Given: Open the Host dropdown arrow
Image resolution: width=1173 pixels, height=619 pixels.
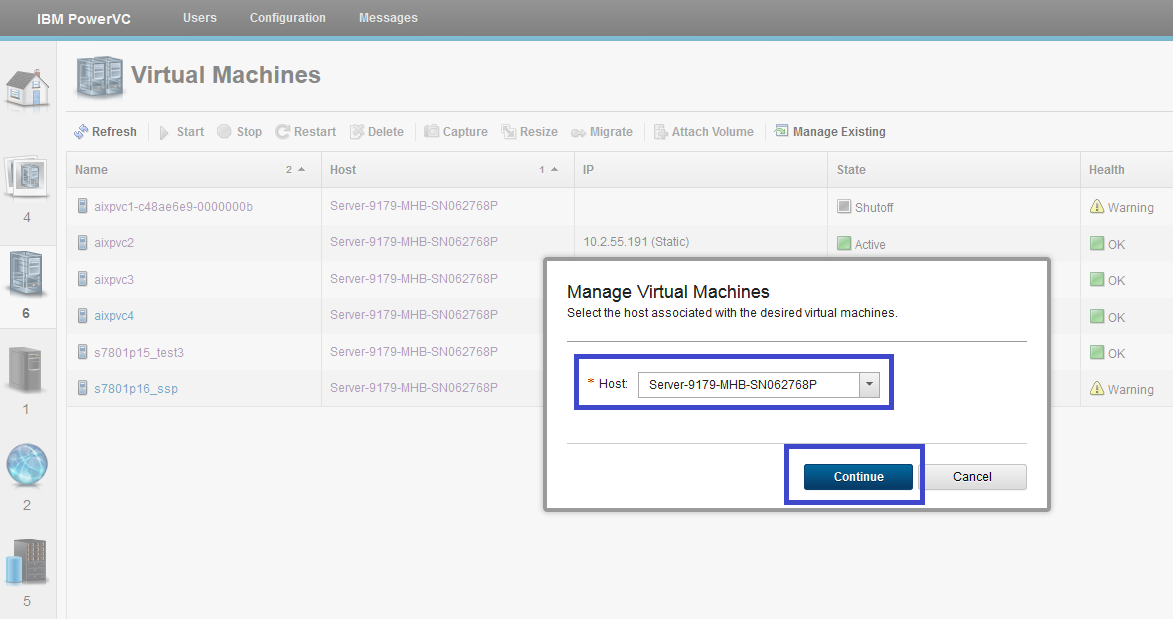Looking at the screenshot, I should (869, 385).
